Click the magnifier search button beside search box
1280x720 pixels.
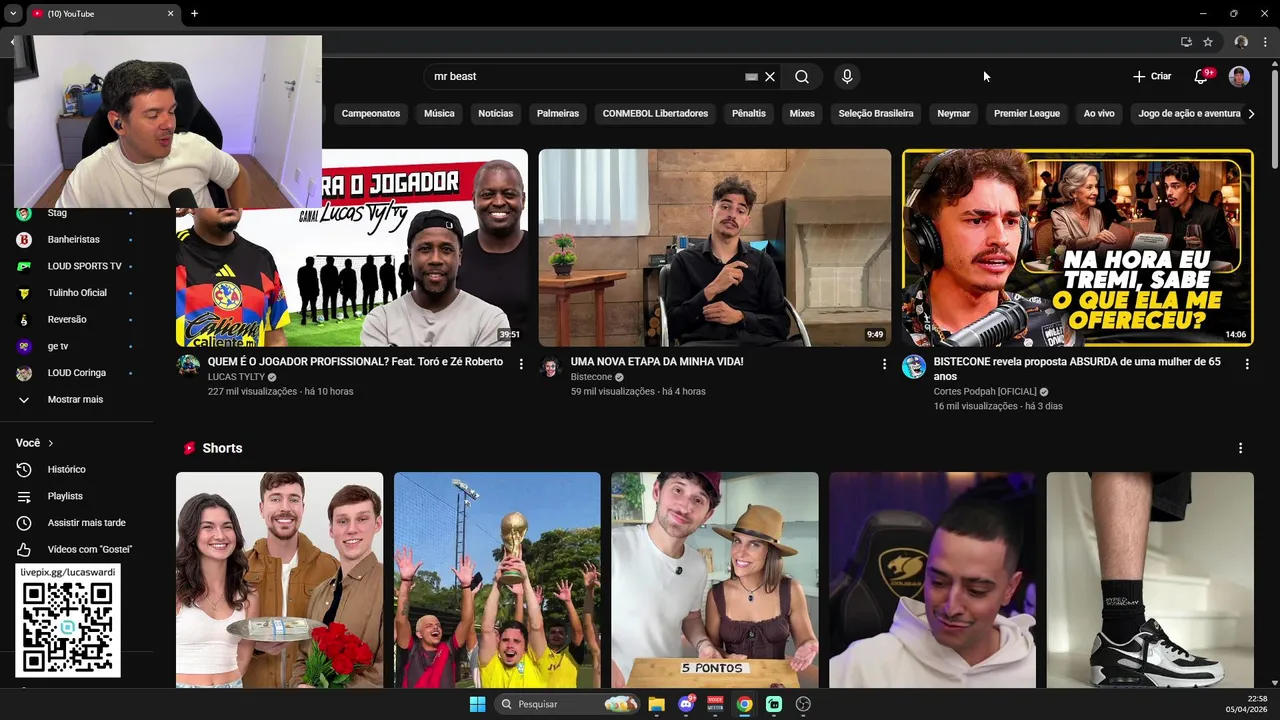coord(802,77)
